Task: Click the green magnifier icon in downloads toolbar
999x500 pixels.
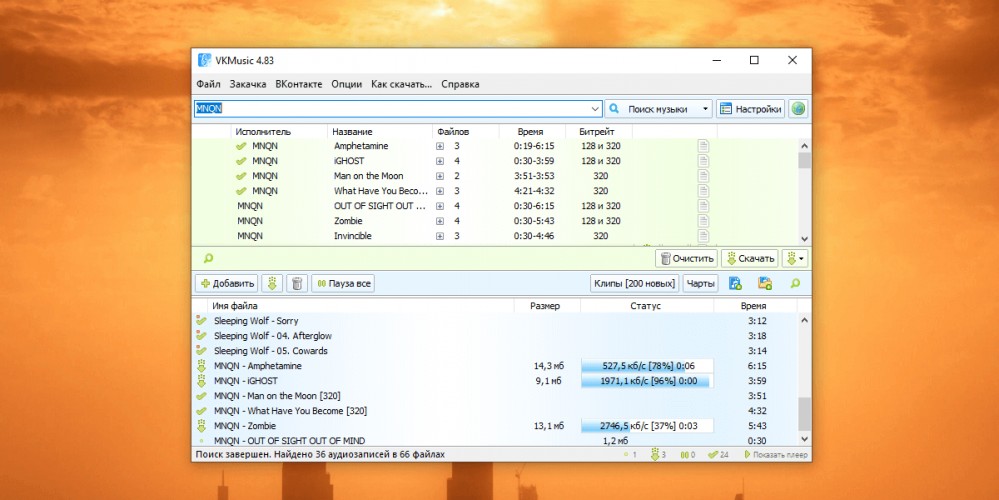Action: (795, 283)
